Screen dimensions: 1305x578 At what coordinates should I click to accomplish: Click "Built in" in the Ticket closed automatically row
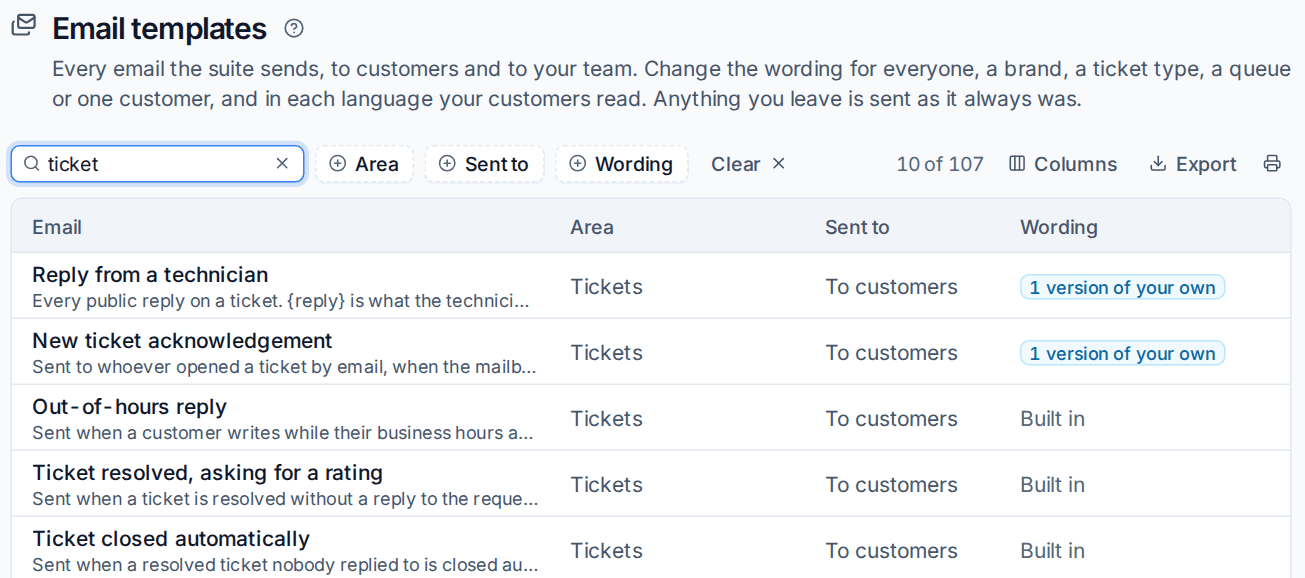point(1052,551)
